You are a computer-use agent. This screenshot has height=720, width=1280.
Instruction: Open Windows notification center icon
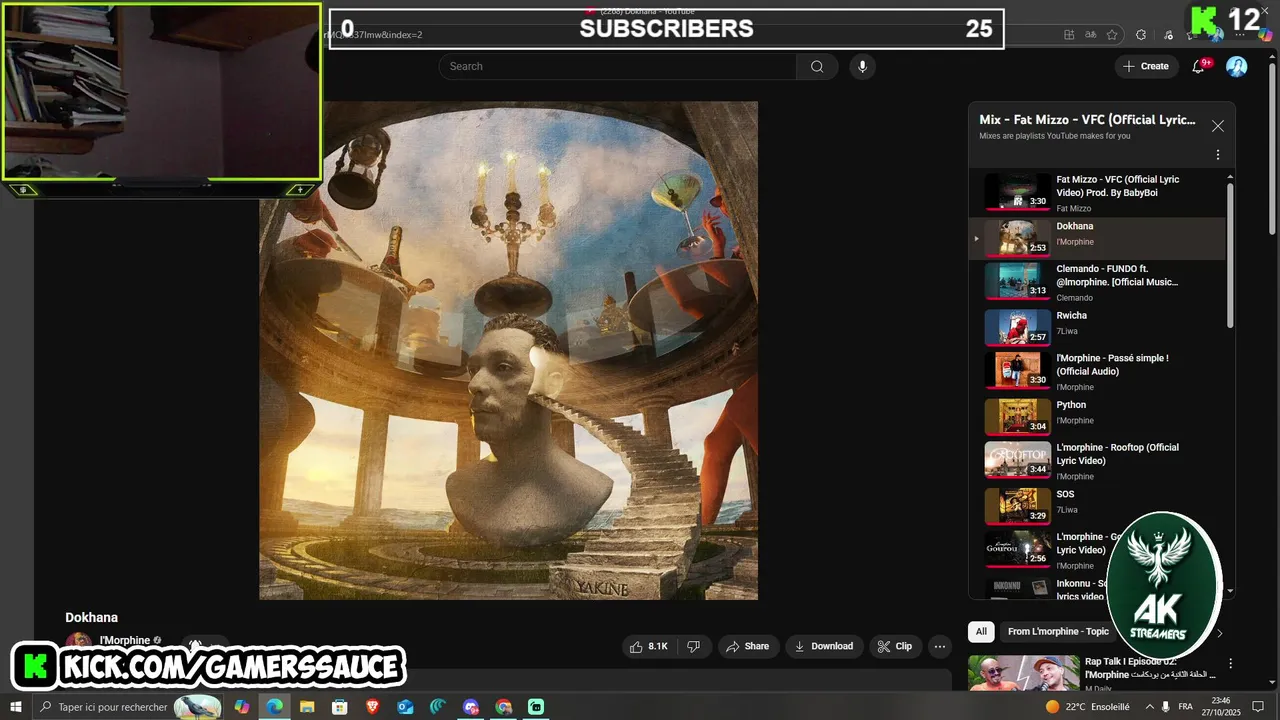coord(1258,707)
